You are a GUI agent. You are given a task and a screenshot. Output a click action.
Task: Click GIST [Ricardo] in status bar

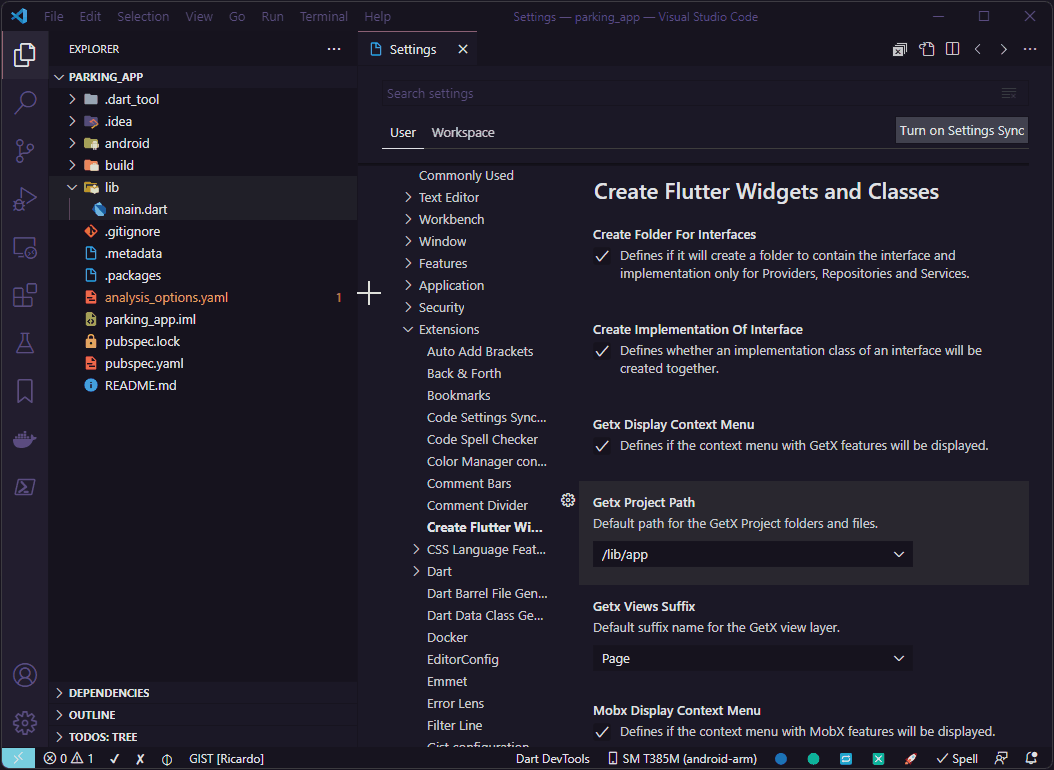coord(227,759)
